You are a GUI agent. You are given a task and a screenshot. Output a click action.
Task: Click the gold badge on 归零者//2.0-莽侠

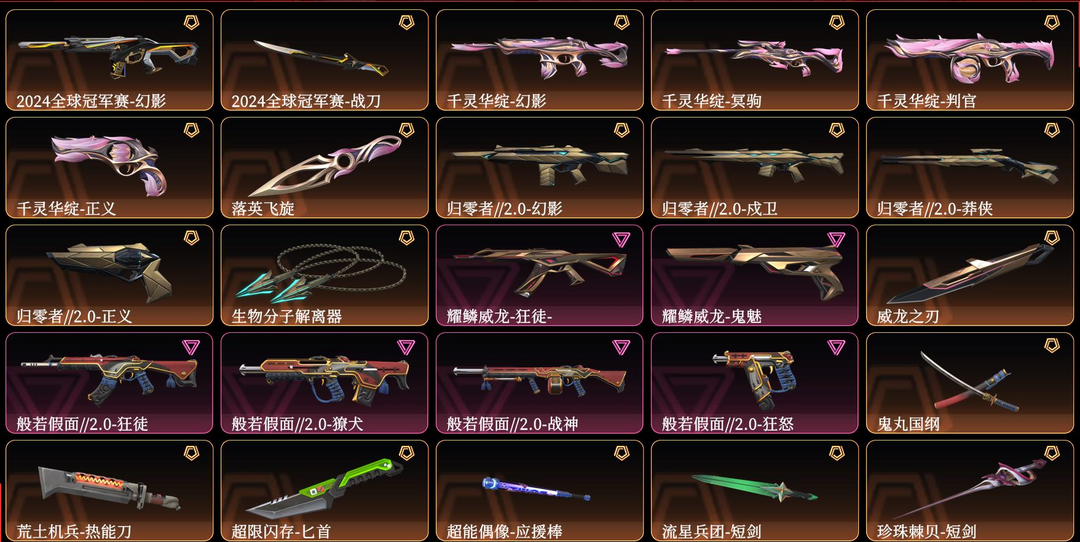click(x=1052, y=129)
